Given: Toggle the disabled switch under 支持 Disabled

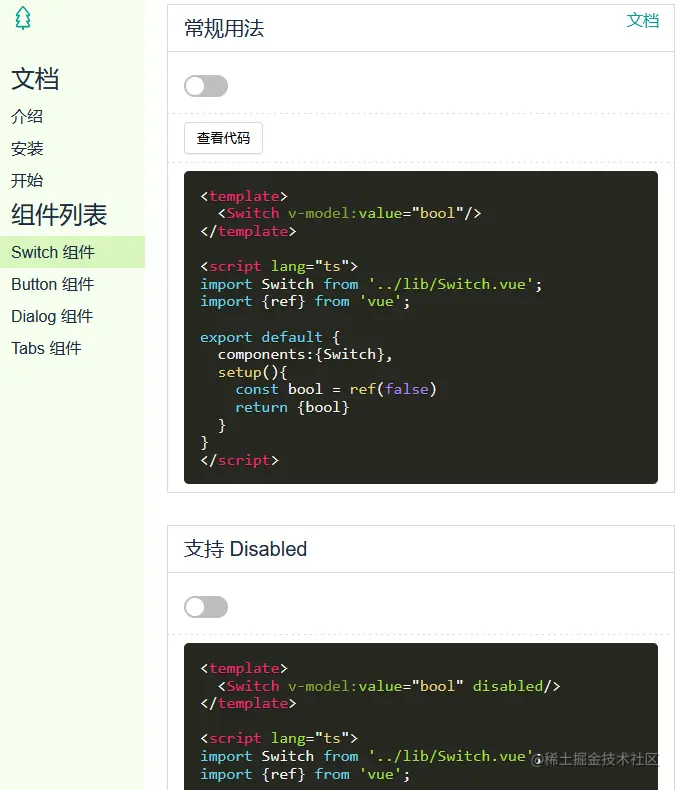Looking at the screenshot, I should click(x=206, y=607).
